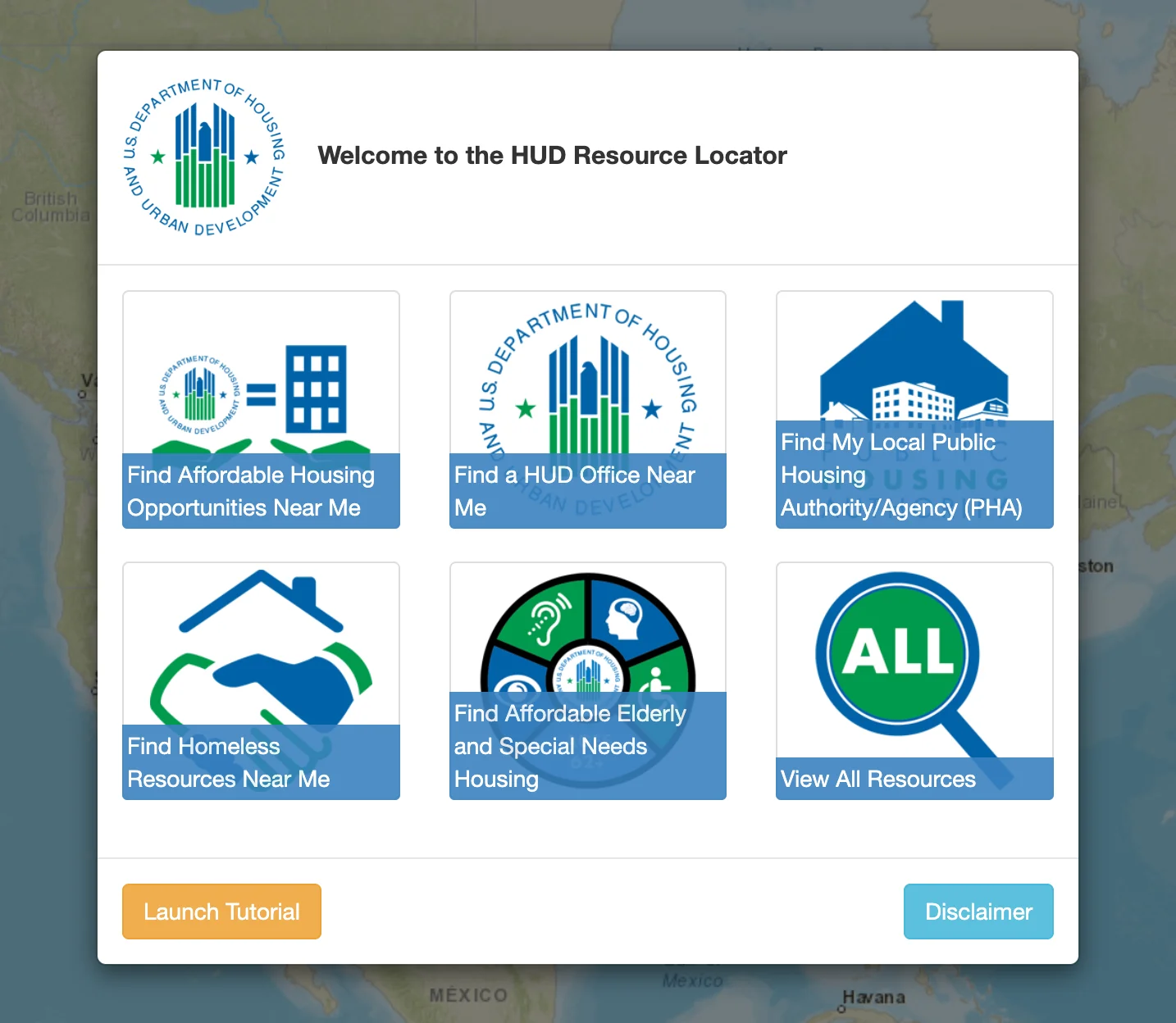Click the View All Resources magnifier tile

tap(914, 681)
